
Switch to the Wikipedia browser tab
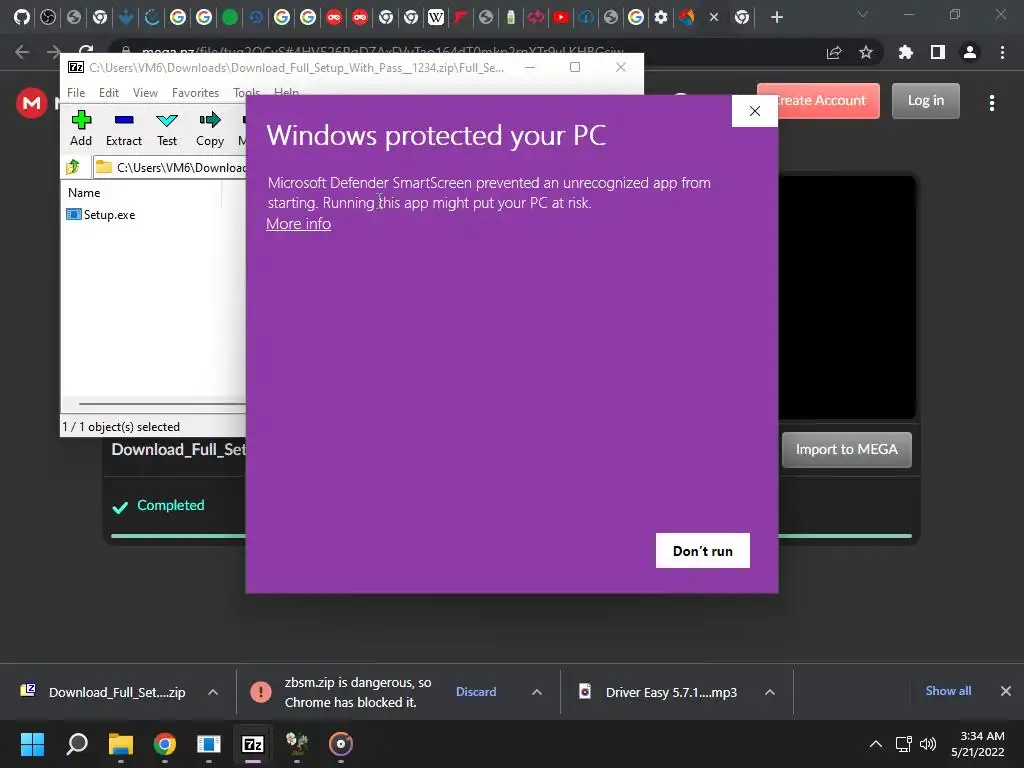tap(436, 17)
